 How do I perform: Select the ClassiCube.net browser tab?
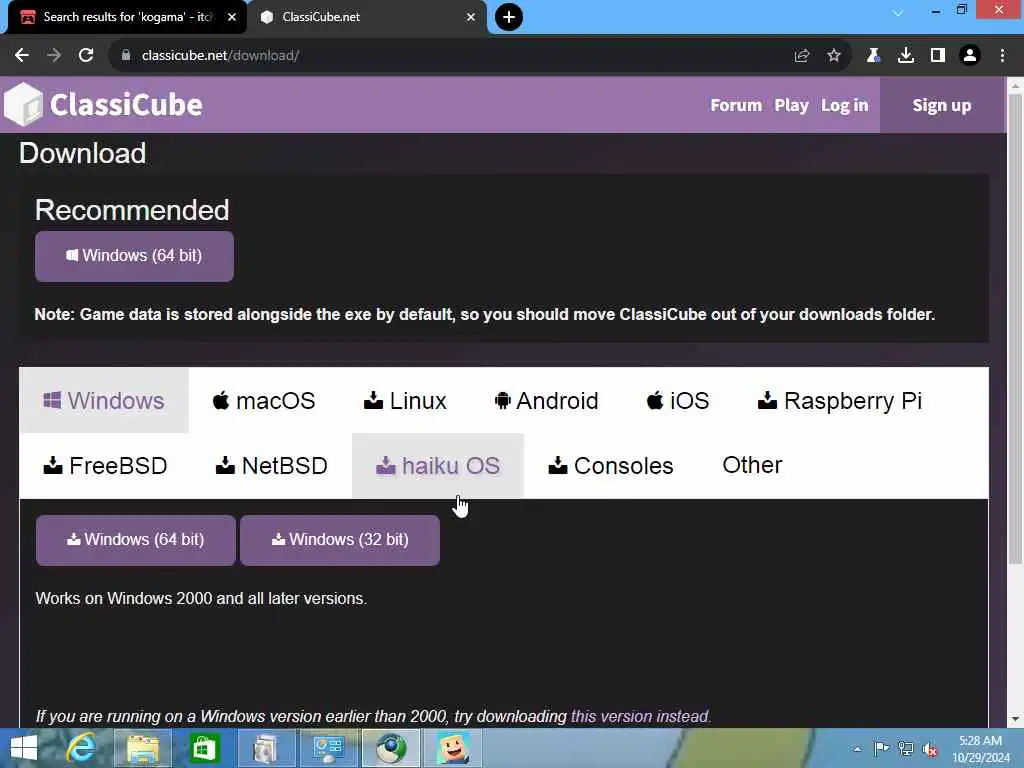pyautogui.click(x=368, y=17)
